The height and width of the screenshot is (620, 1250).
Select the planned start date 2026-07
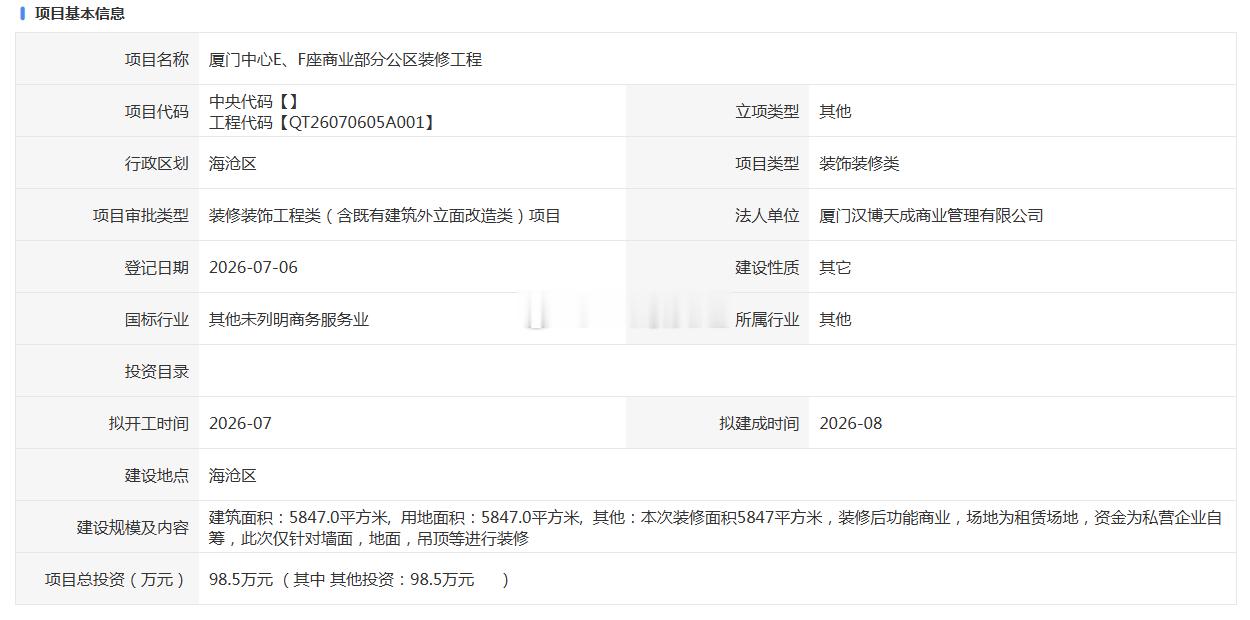[x=240, y=424]
